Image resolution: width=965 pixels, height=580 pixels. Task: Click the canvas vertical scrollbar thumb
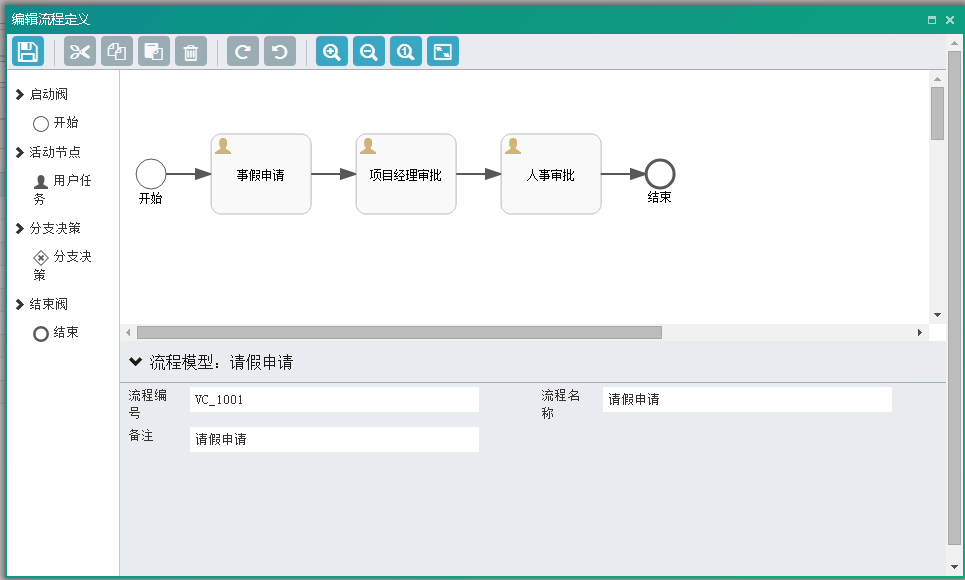[937, 113]
